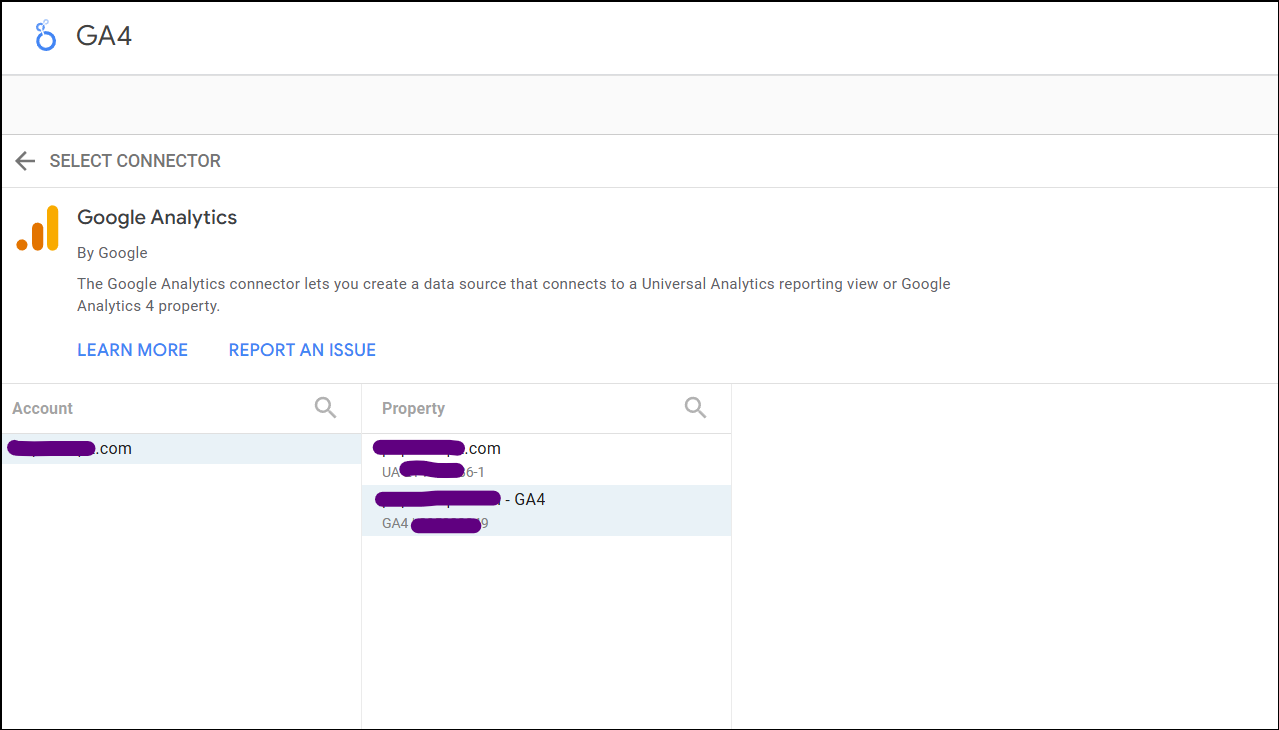The image size is (1279, 730).
Task: Click the connector description paragraph
Action: [514, 295]
